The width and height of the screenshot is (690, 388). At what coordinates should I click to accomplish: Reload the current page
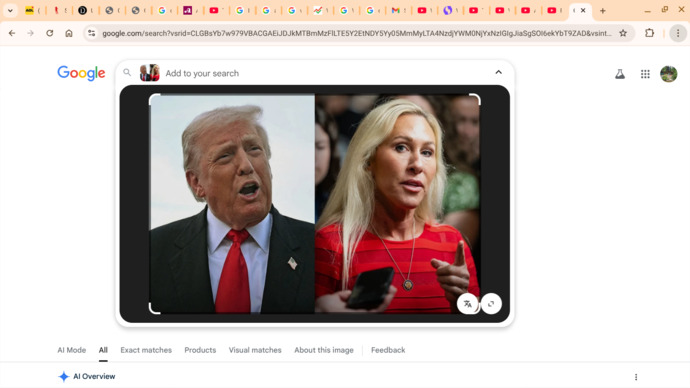pos(50,33)
